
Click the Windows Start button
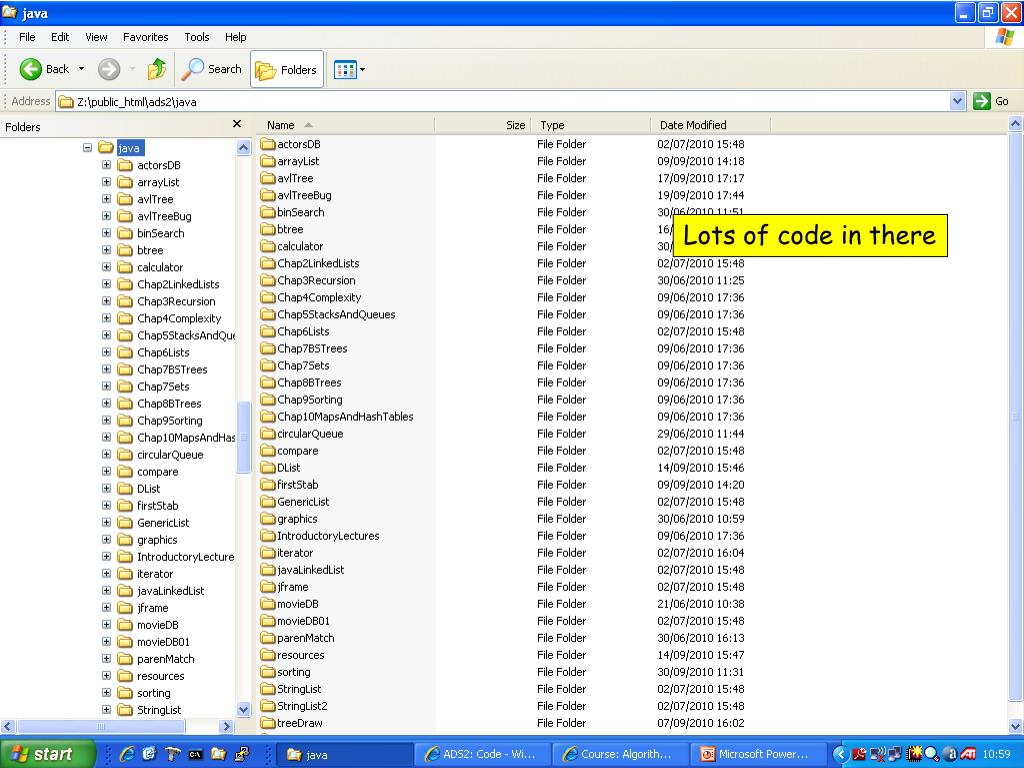[47, 754]
